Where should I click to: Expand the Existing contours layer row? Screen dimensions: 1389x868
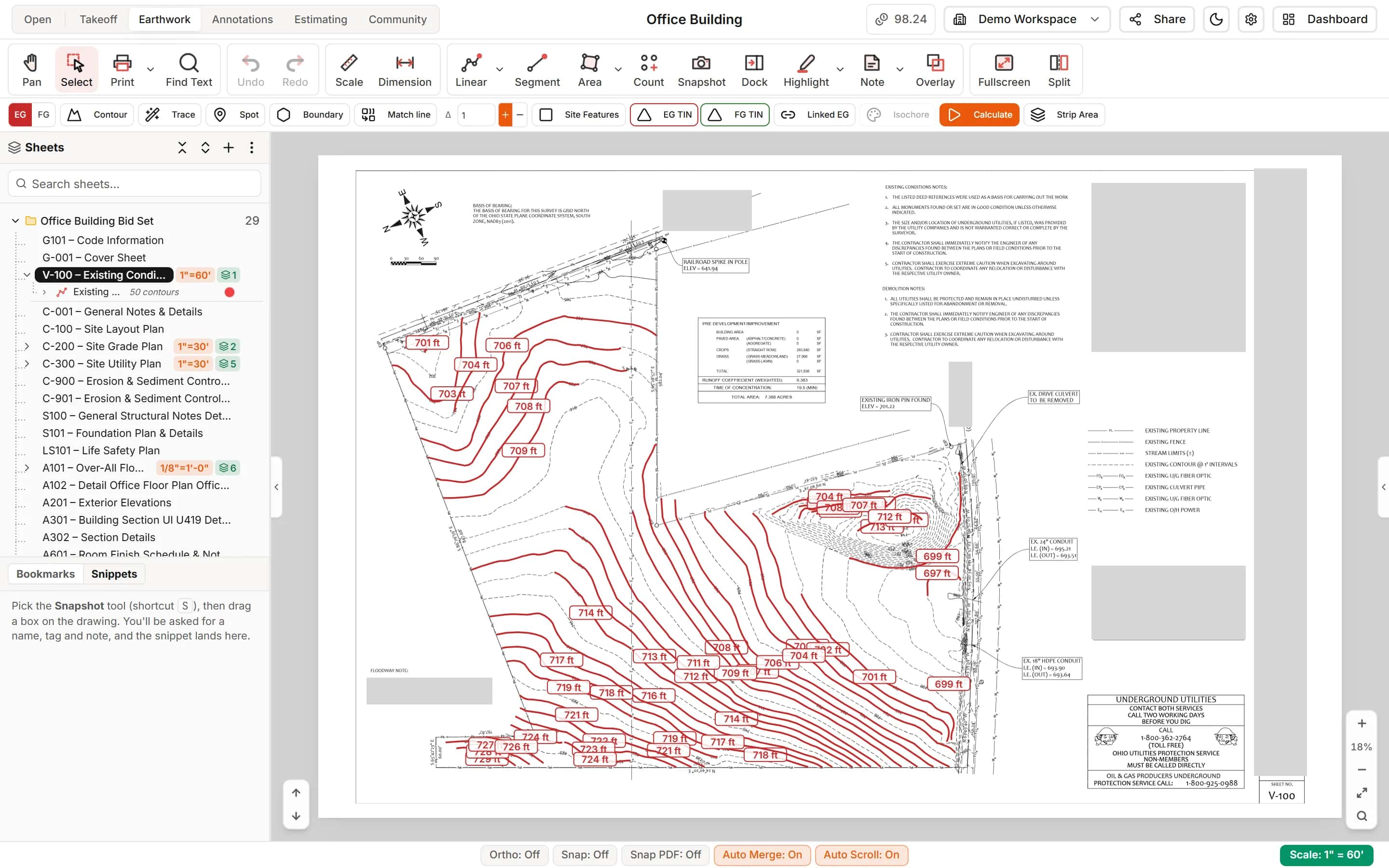pyautogui.click(x=44, y=292)
